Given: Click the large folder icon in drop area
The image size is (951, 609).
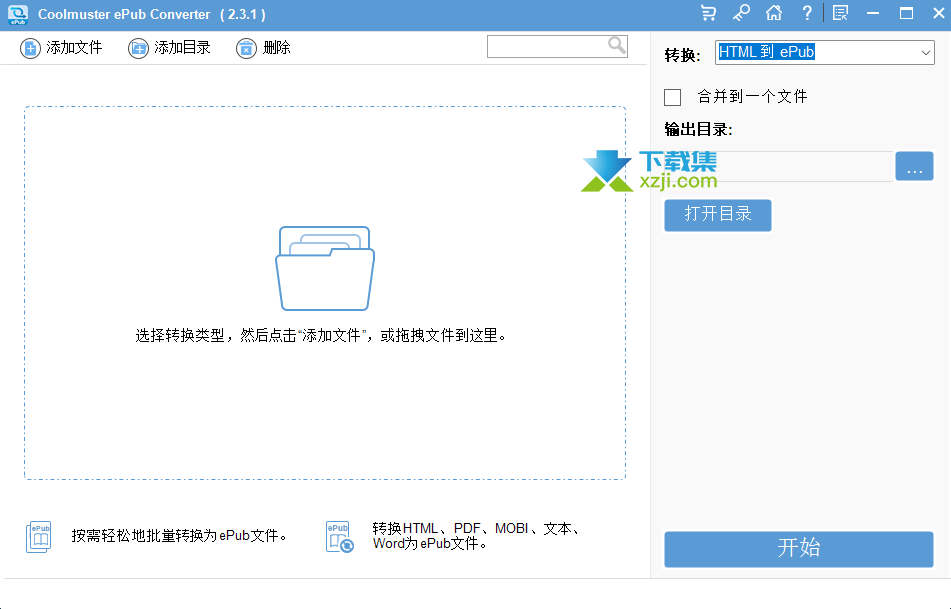Looking at the screenshot, I should tap(325, 267).
